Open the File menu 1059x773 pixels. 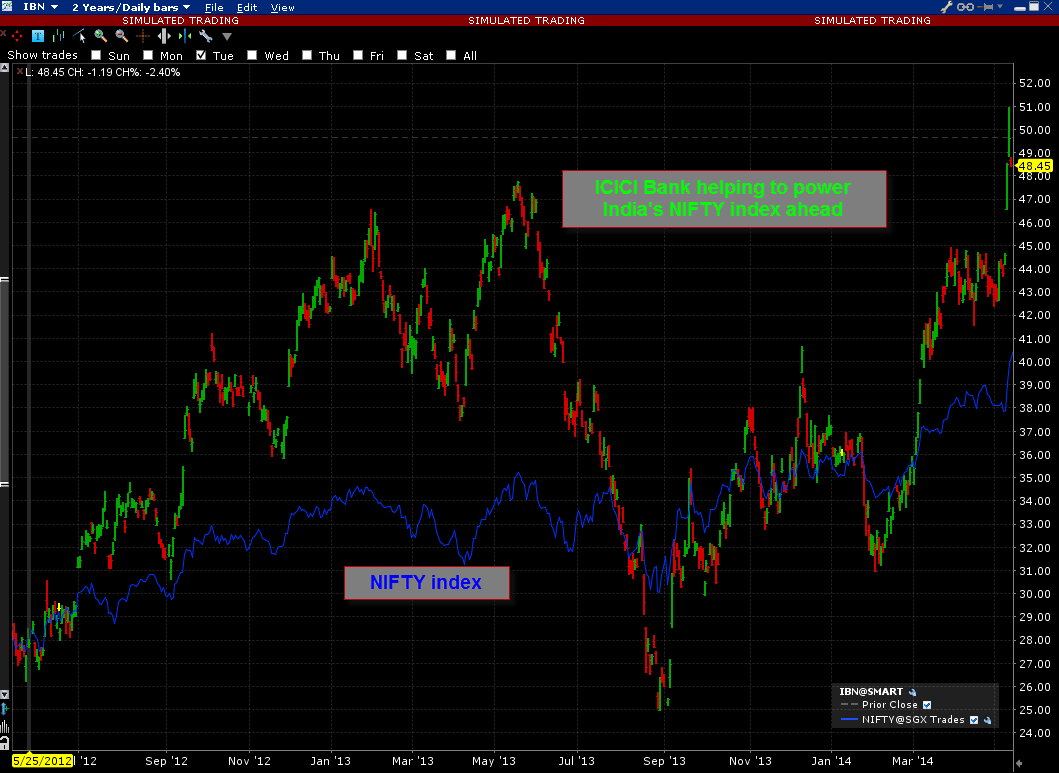[x=214, y=7]
